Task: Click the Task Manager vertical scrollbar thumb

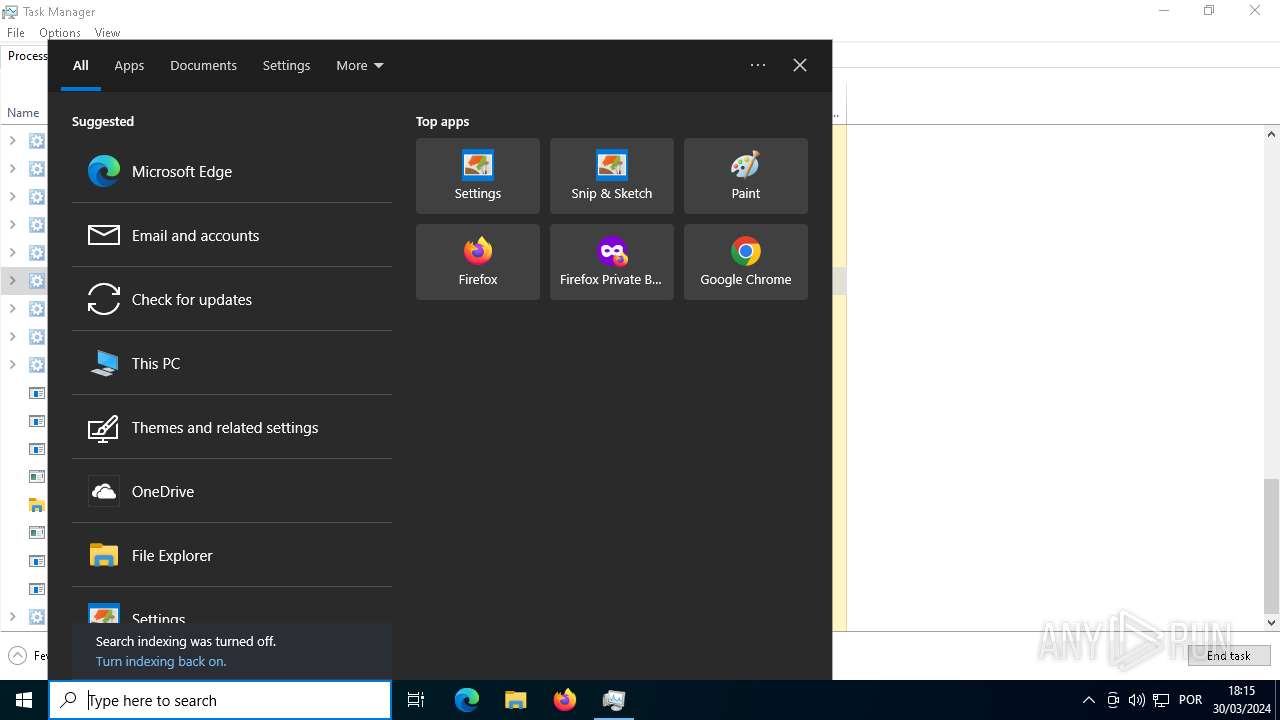Action: click(1271, 545)
